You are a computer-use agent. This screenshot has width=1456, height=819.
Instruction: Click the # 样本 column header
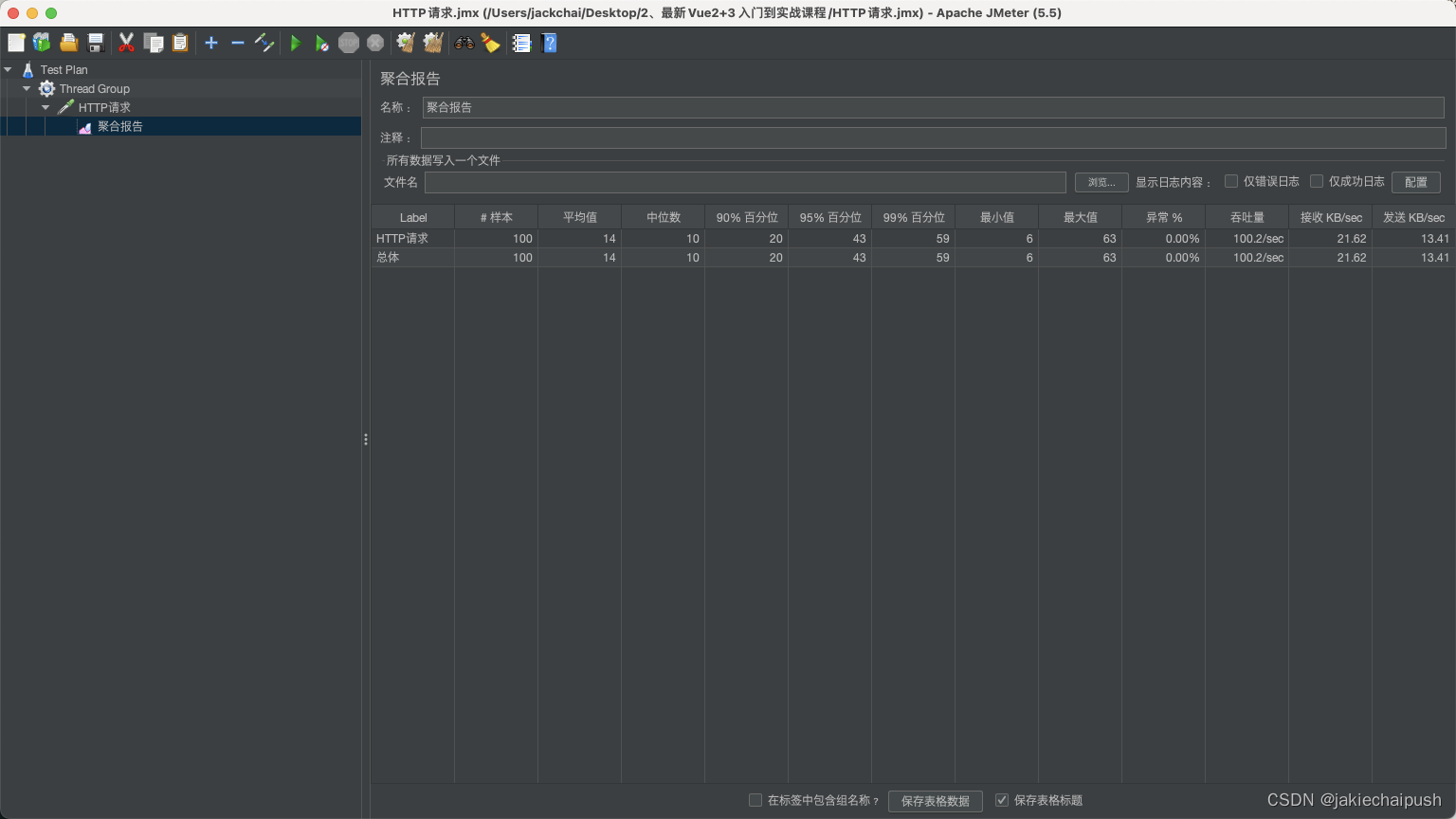click(x=497, y=217)
